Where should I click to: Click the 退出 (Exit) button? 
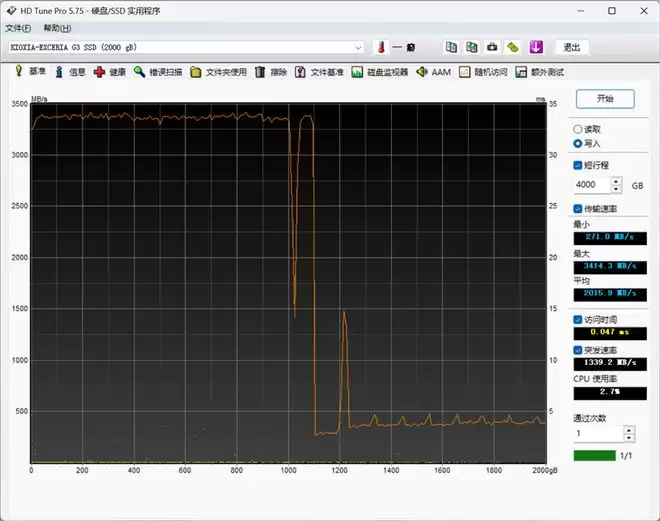(x=571, y=47)
